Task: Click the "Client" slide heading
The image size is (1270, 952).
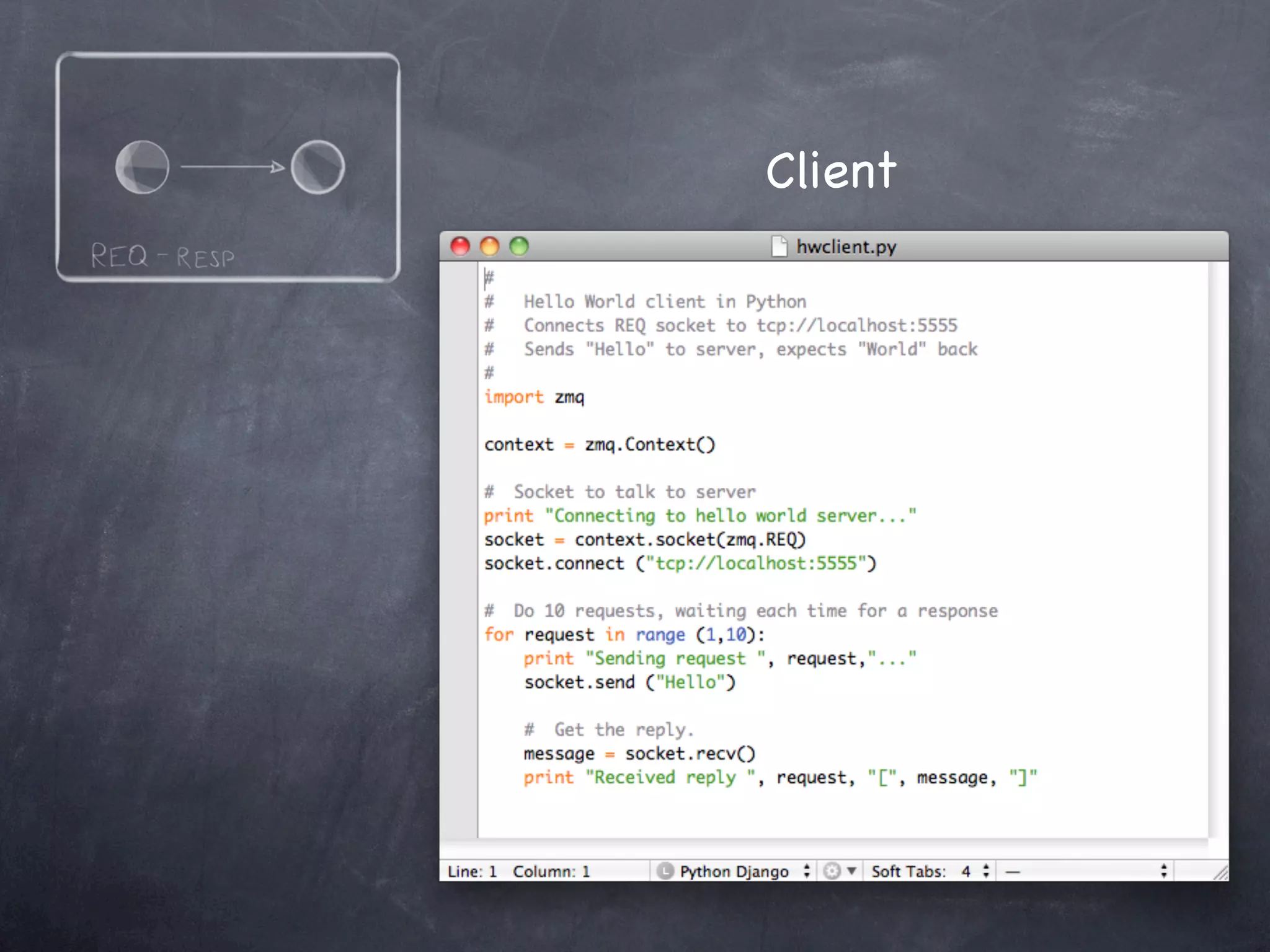Action: click(831, 170)
